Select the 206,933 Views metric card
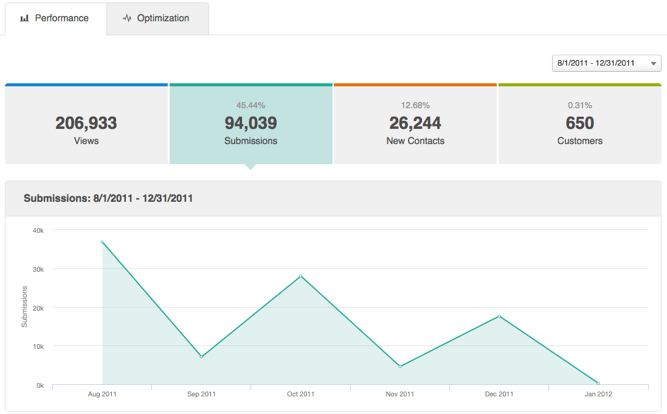 pyautogui.click(x=86, y=125)
